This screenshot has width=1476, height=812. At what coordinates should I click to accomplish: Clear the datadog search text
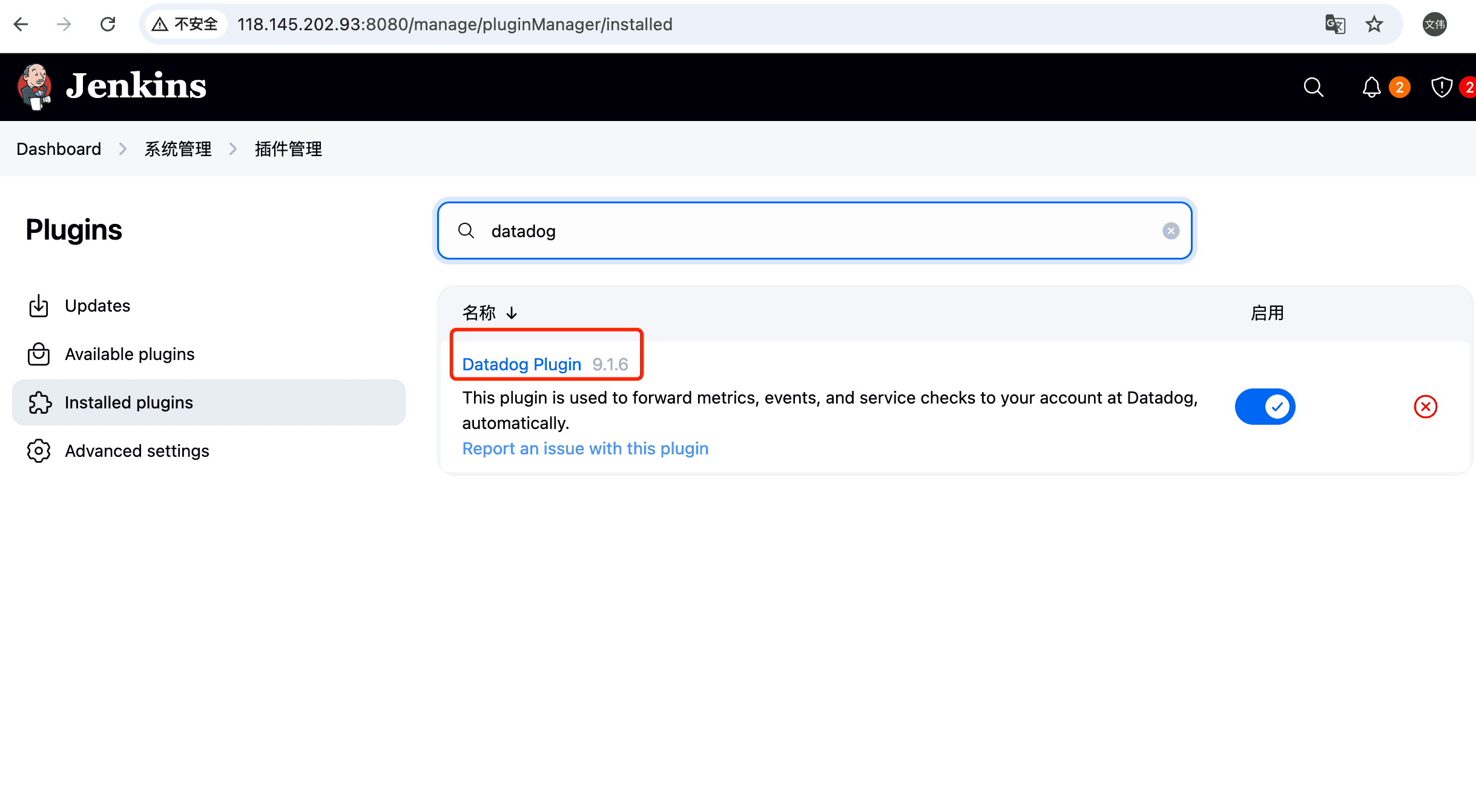click(x=1170, y=231)
